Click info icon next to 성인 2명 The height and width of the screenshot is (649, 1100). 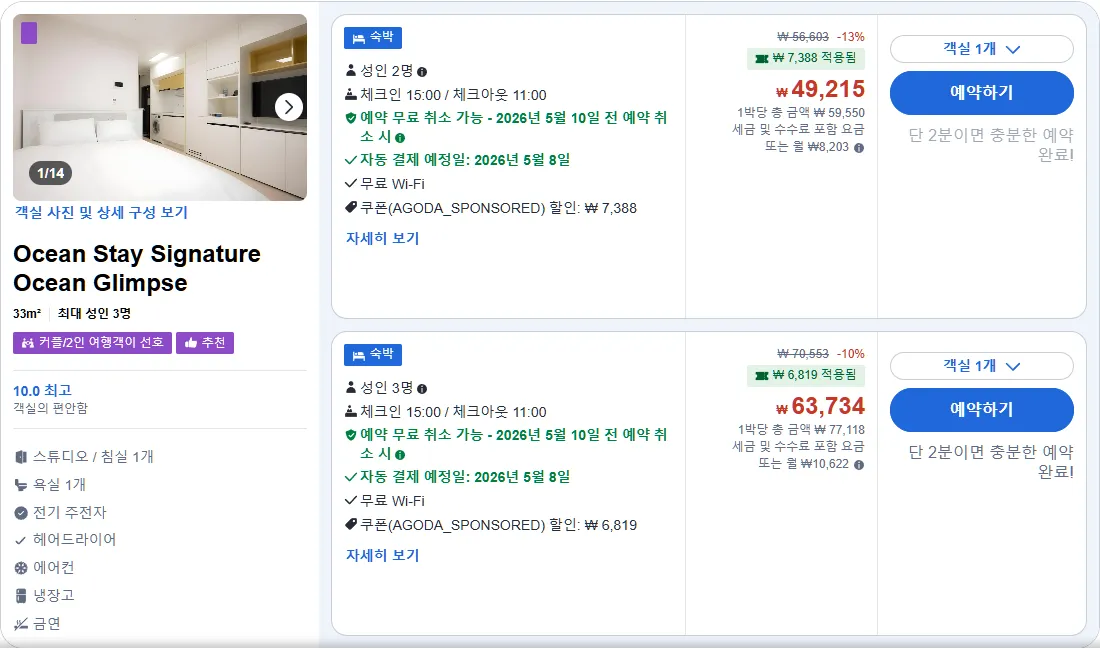click(422, 72)
